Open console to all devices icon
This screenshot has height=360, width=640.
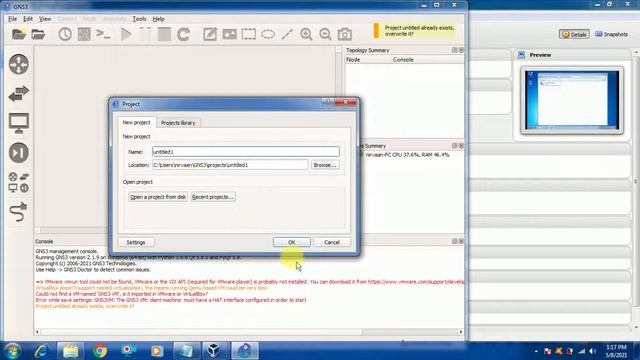(x=104, y=34)
